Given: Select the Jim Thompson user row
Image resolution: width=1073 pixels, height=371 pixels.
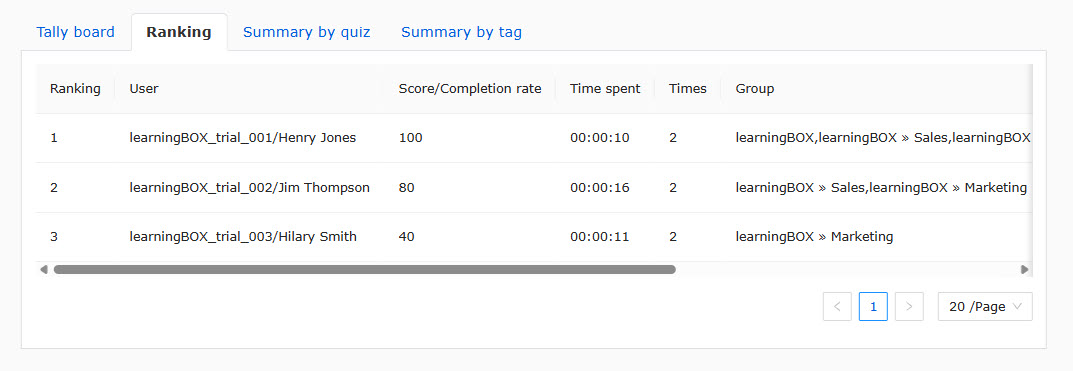Looking at the screenshot, I should coord(534,188).
